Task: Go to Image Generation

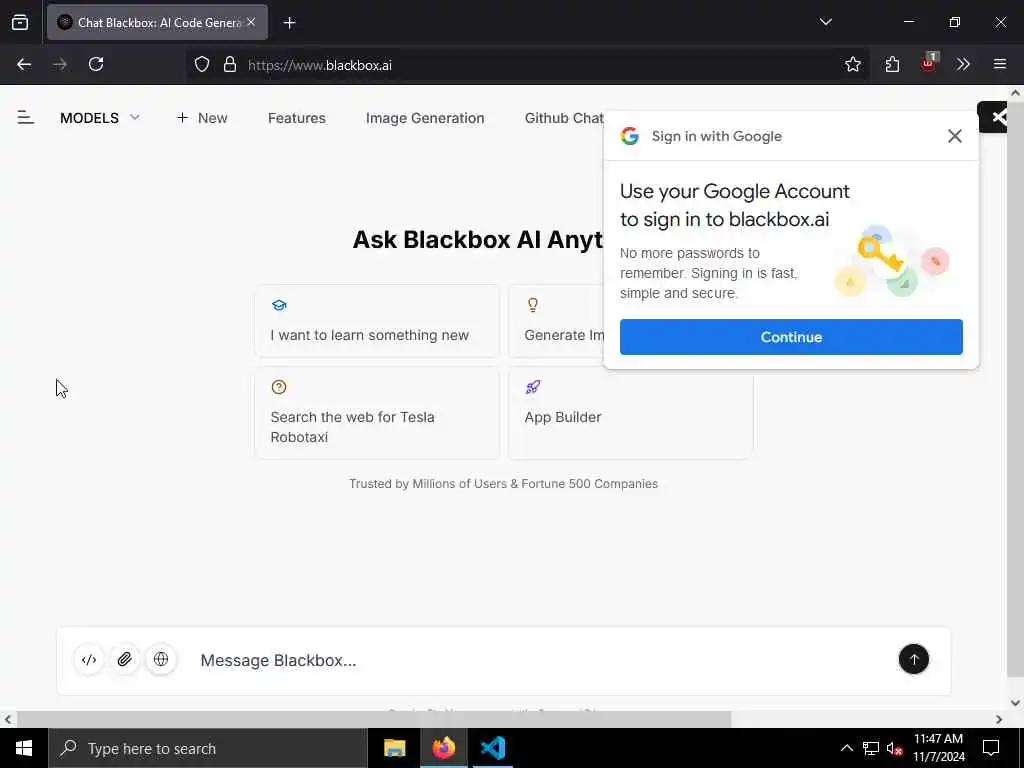Action: coord(425,118)
